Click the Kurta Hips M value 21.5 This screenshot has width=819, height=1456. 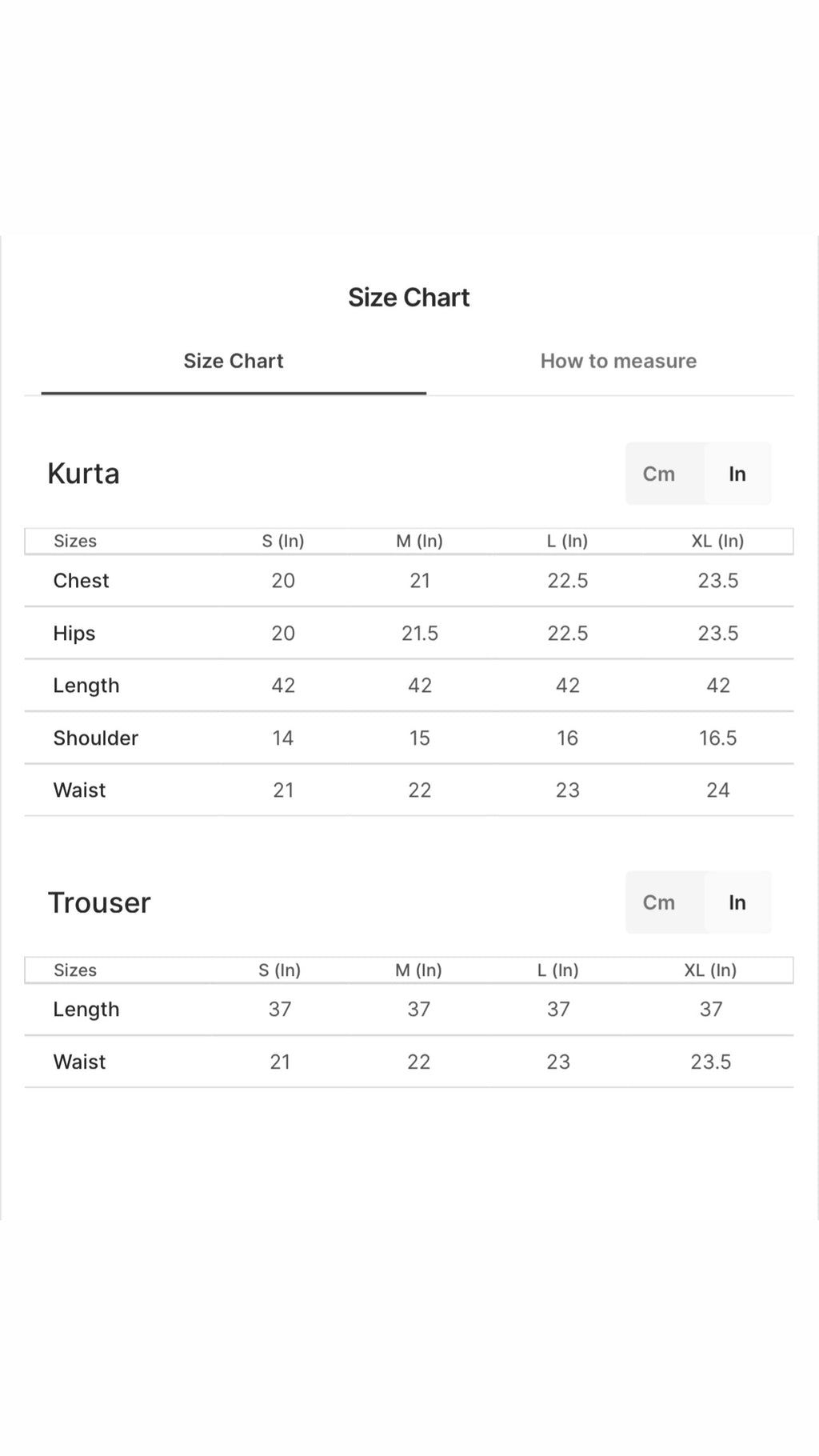tap(420, 634)
